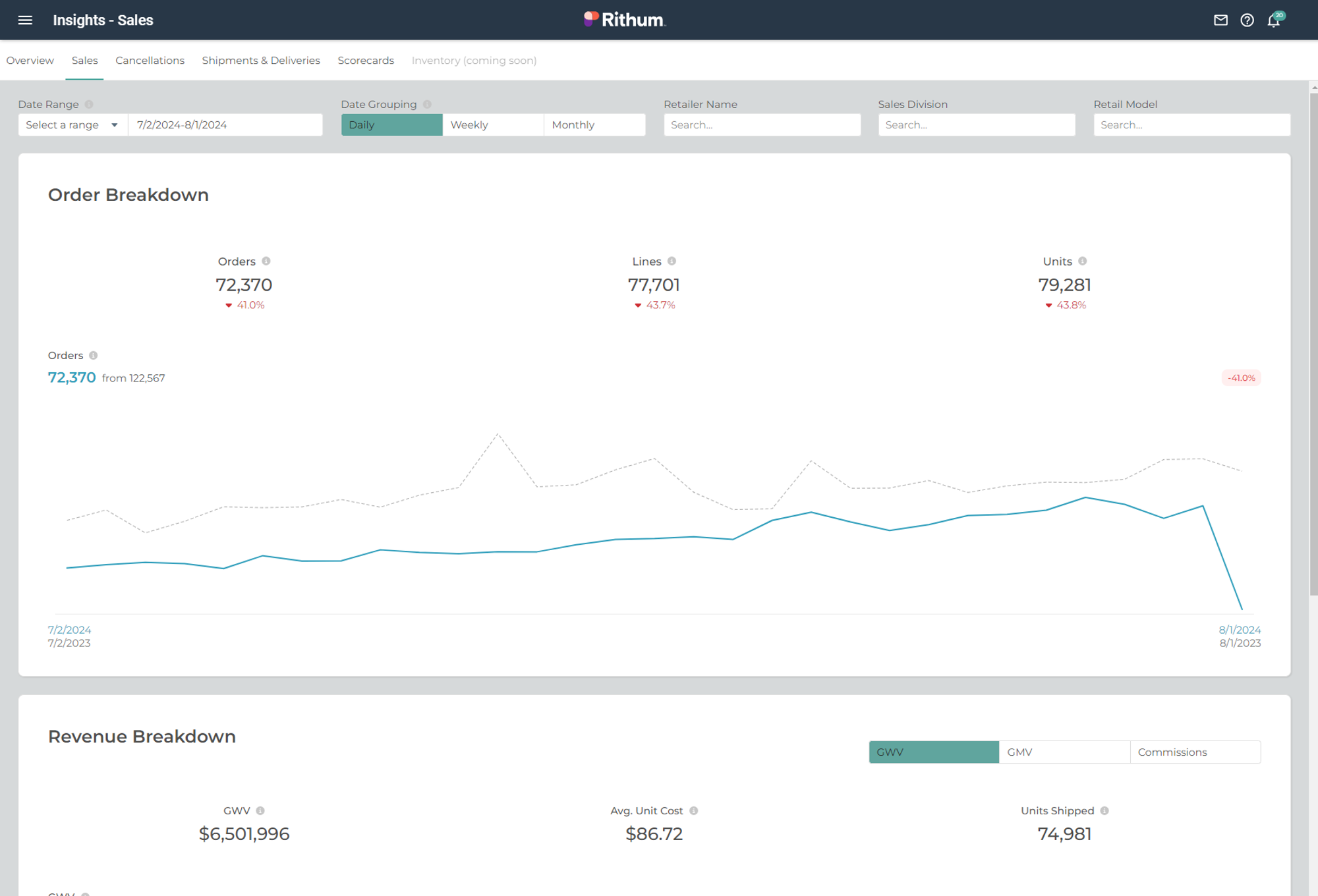Viewport: 1318px width, 896px height.
Task: Click info icon next to Orders summary metric
Action: (266, 261)
